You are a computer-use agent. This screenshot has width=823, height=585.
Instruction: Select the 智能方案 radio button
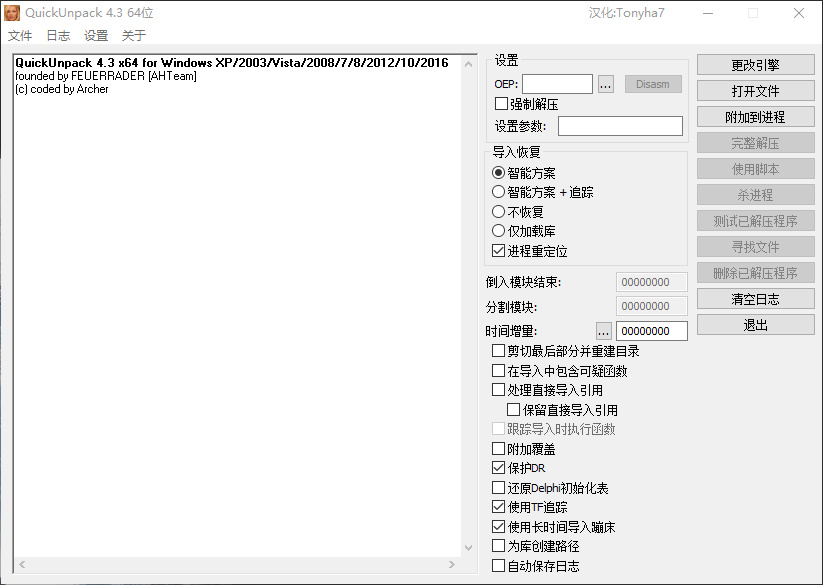498,173
